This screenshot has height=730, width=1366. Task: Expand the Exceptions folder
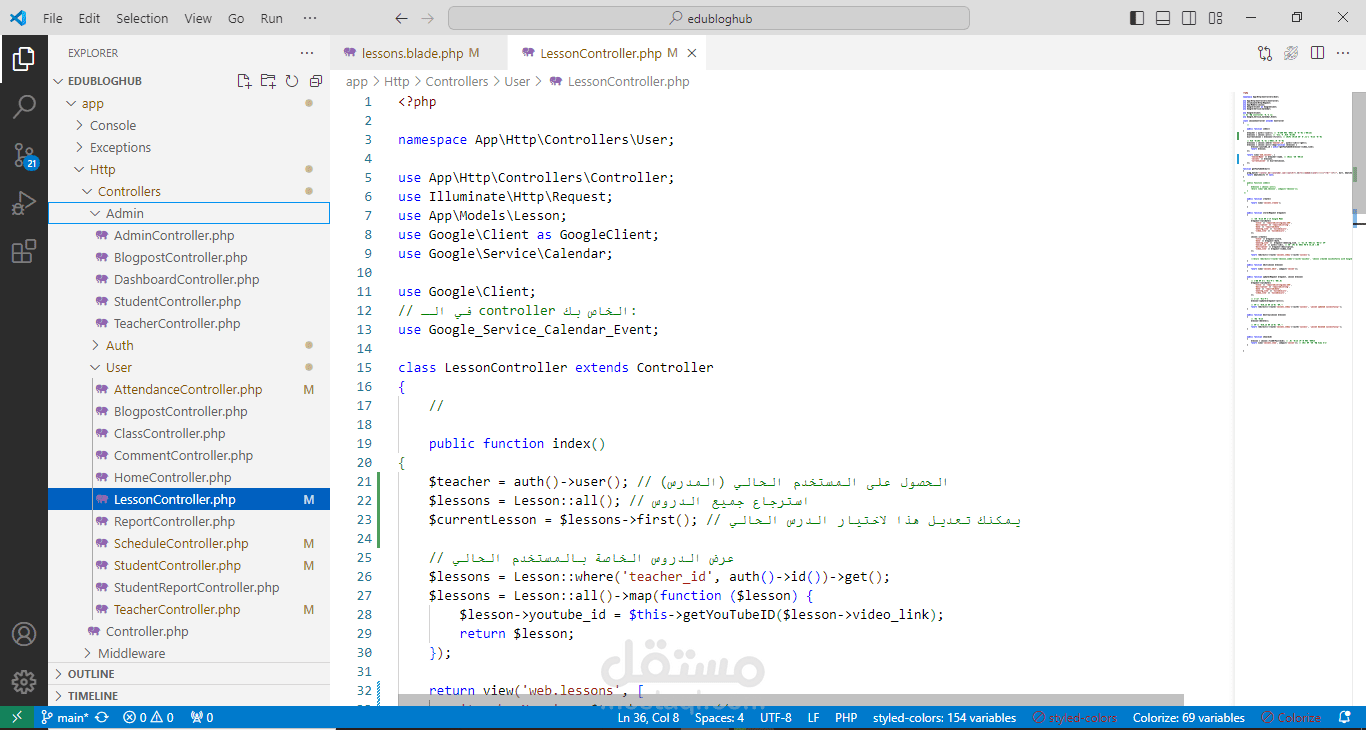pos(188,147)
